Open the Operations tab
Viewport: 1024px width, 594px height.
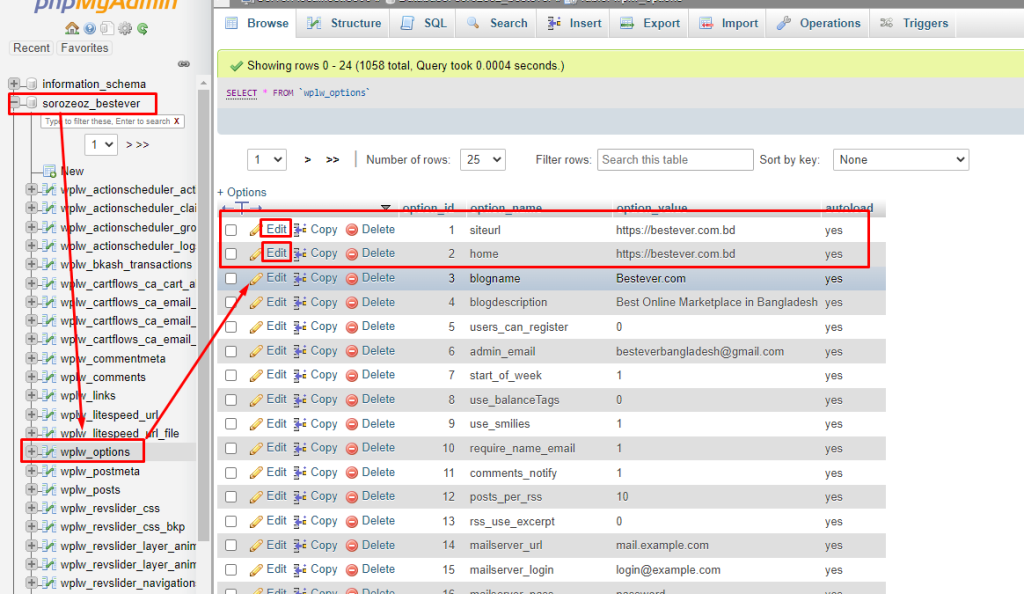(819, 23)
